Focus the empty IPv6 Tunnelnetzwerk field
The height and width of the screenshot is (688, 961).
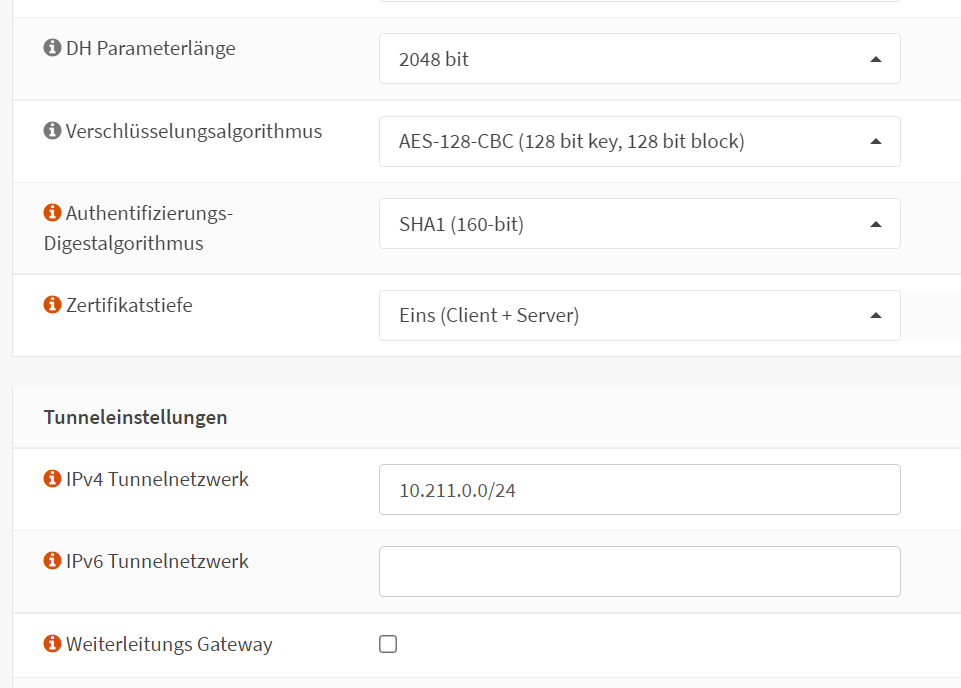[x=639, y=572]
